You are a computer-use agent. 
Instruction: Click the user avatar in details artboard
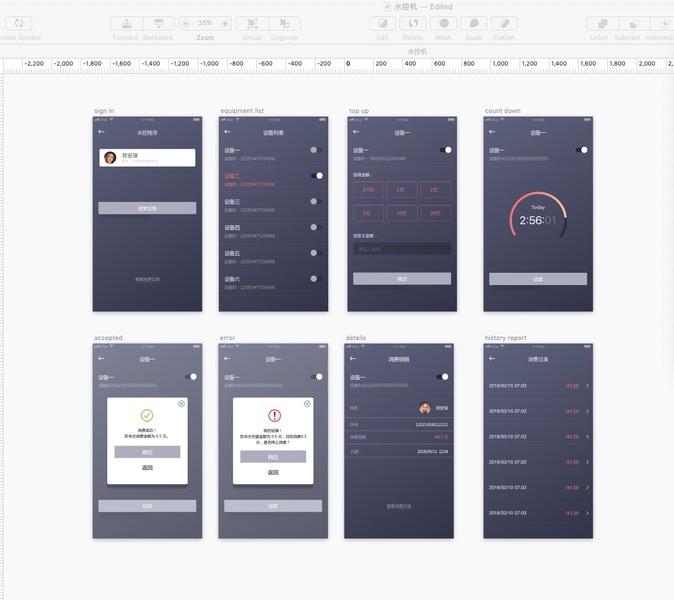pyautogui.click(x=425, y=407)
